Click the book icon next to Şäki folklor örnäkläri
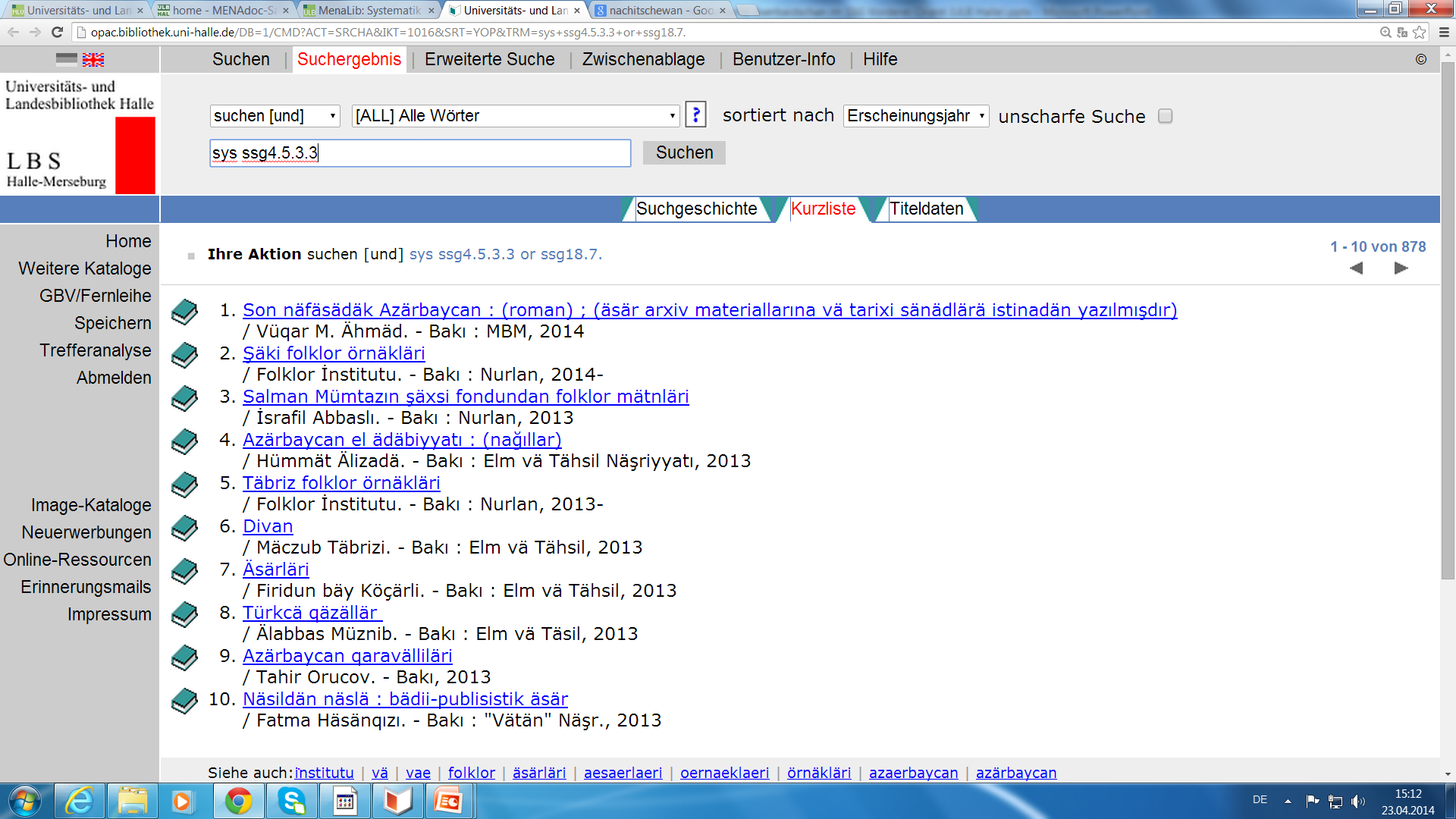The width and height of the screenshot is (1456, 819). tap(184, 355)
